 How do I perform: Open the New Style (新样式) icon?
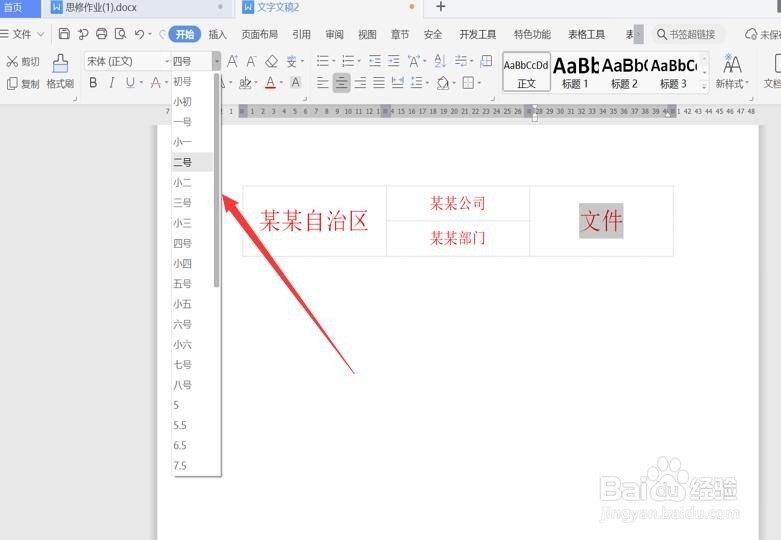(732, 72)
